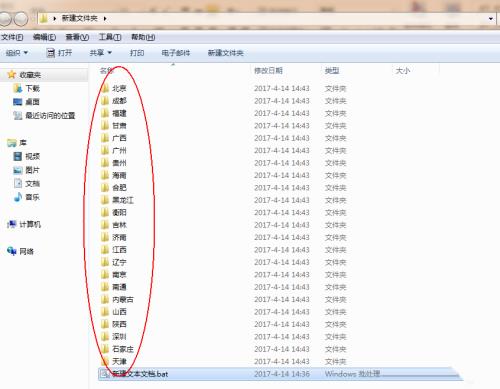This screenshot has height=389, width=500.
Task: Select the 南通 folder icon
Action: coord(105,287)
